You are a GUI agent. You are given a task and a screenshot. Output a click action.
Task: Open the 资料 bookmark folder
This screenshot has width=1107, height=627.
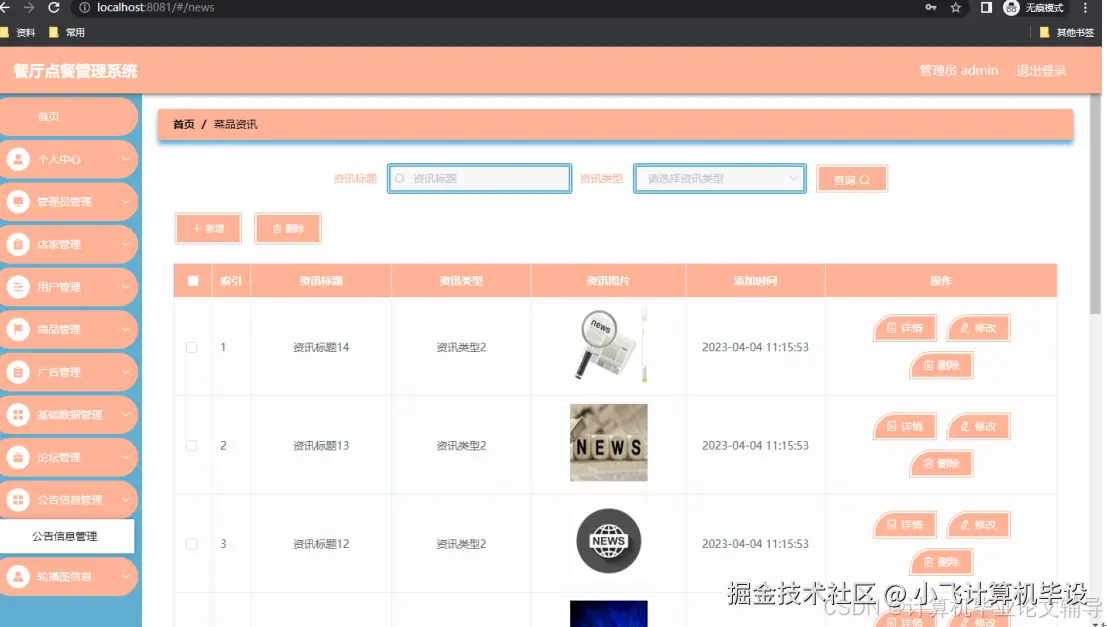[18, 32]
